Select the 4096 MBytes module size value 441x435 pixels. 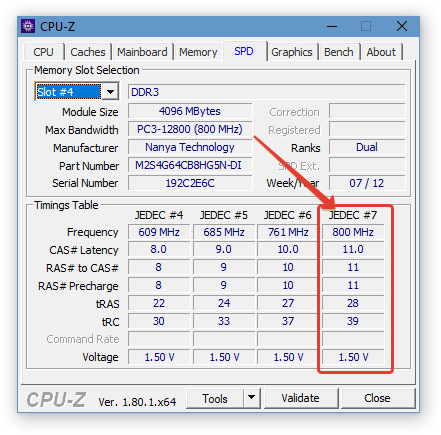pyautogui.click(x=190, y=111)
